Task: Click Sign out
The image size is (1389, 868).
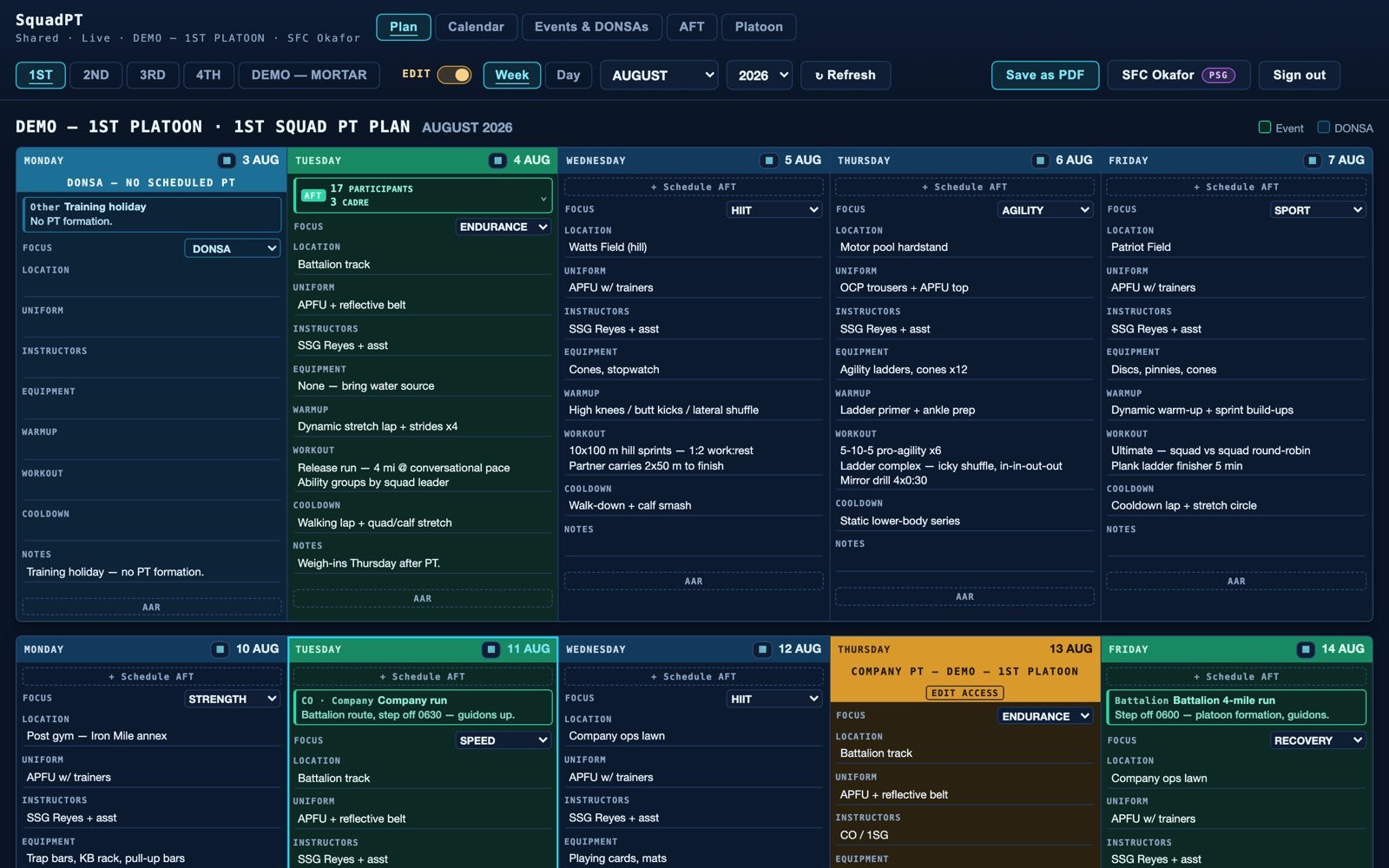Action: [x=1300, y=76]
